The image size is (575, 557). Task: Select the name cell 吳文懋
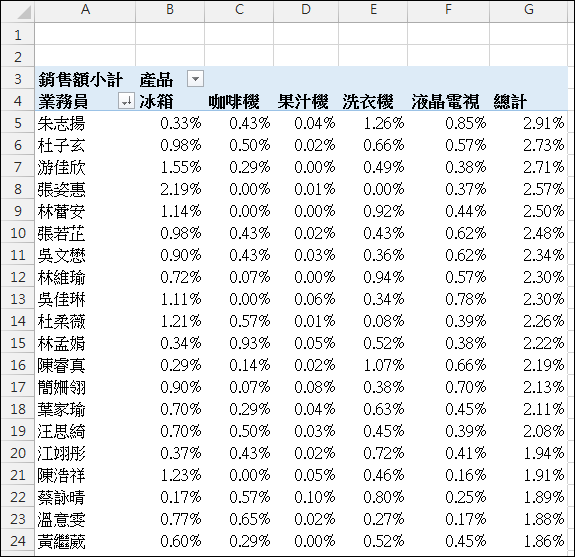85,255
